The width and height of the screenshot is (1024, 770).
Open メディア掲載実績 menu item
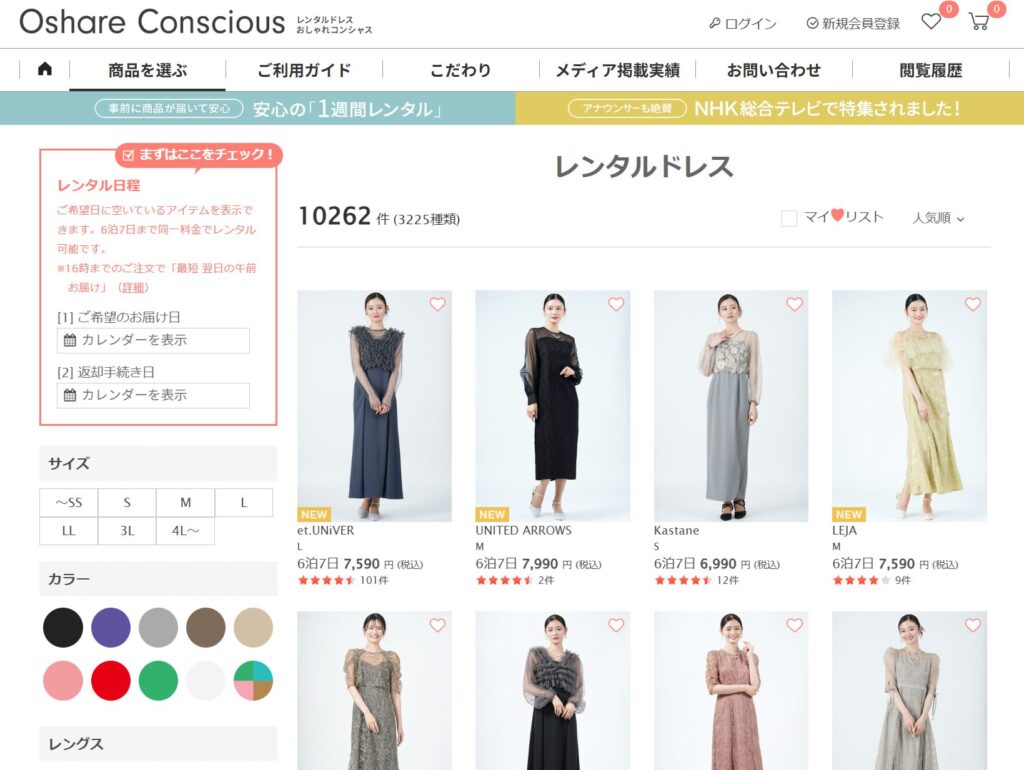617,70
